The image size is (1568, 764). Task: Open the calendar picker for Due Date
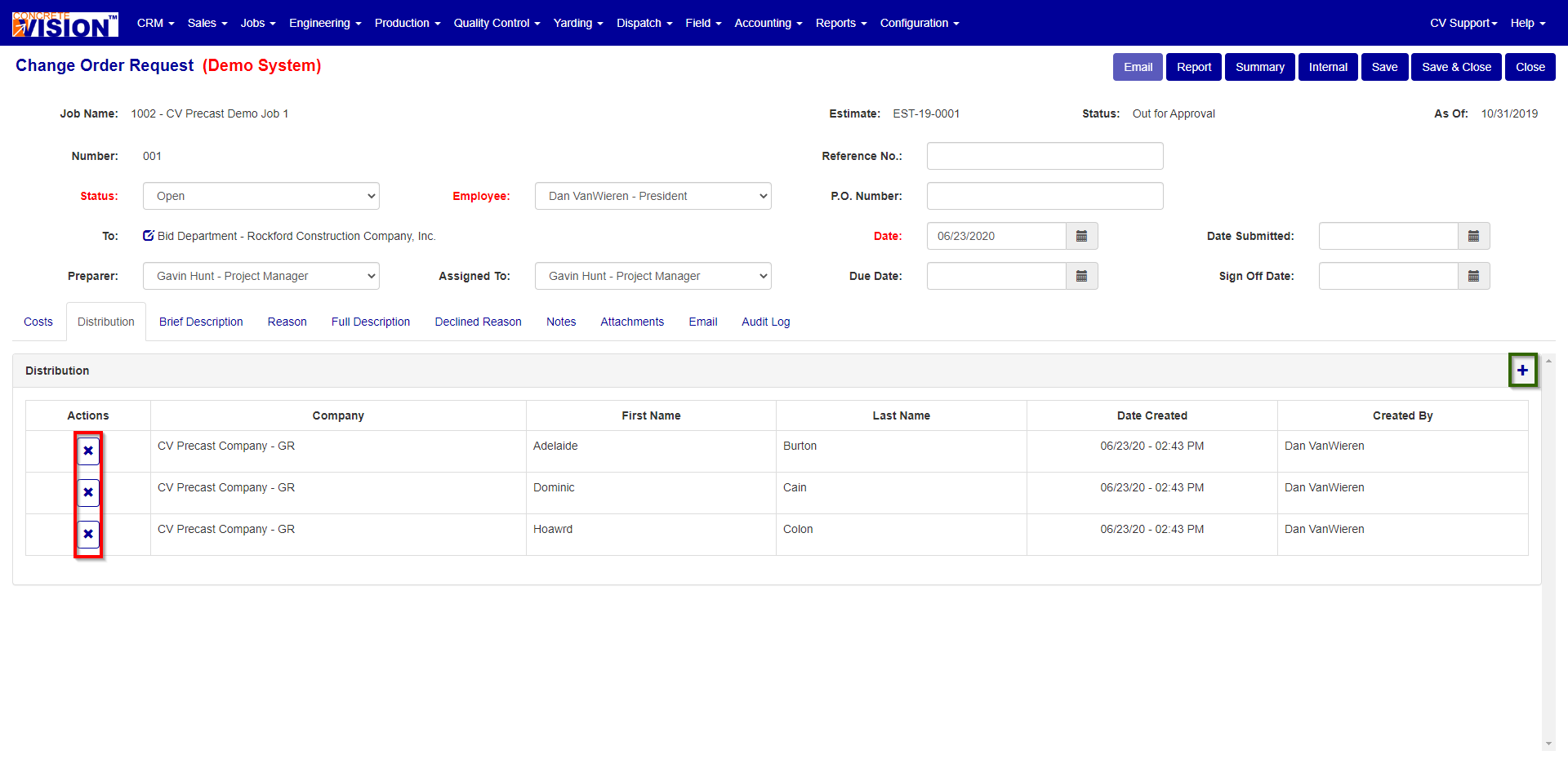point(1081,276)
